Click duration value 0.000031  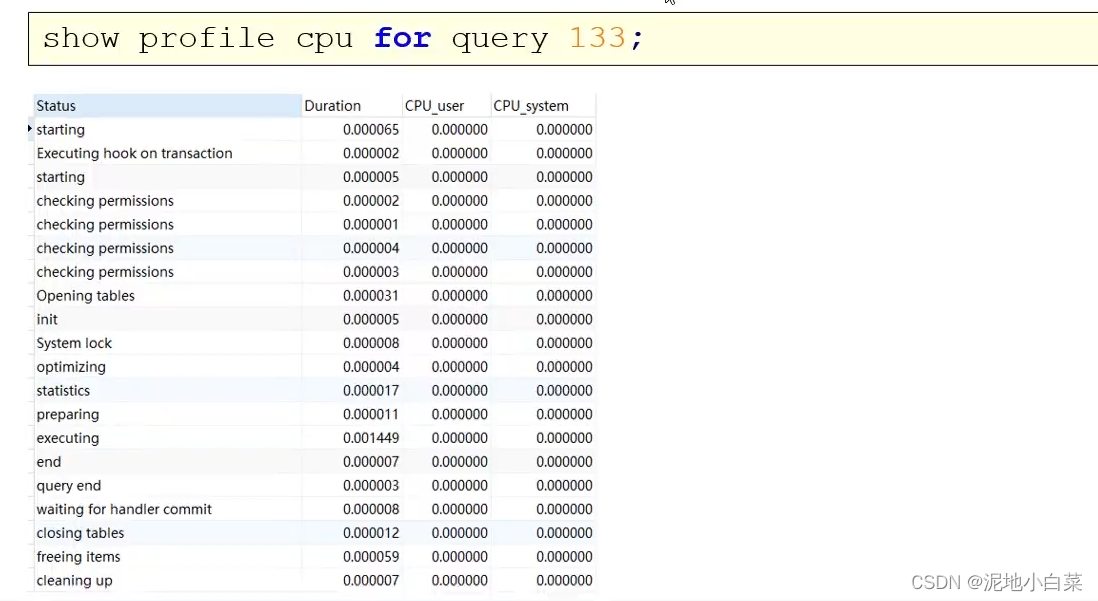[370, 296]
